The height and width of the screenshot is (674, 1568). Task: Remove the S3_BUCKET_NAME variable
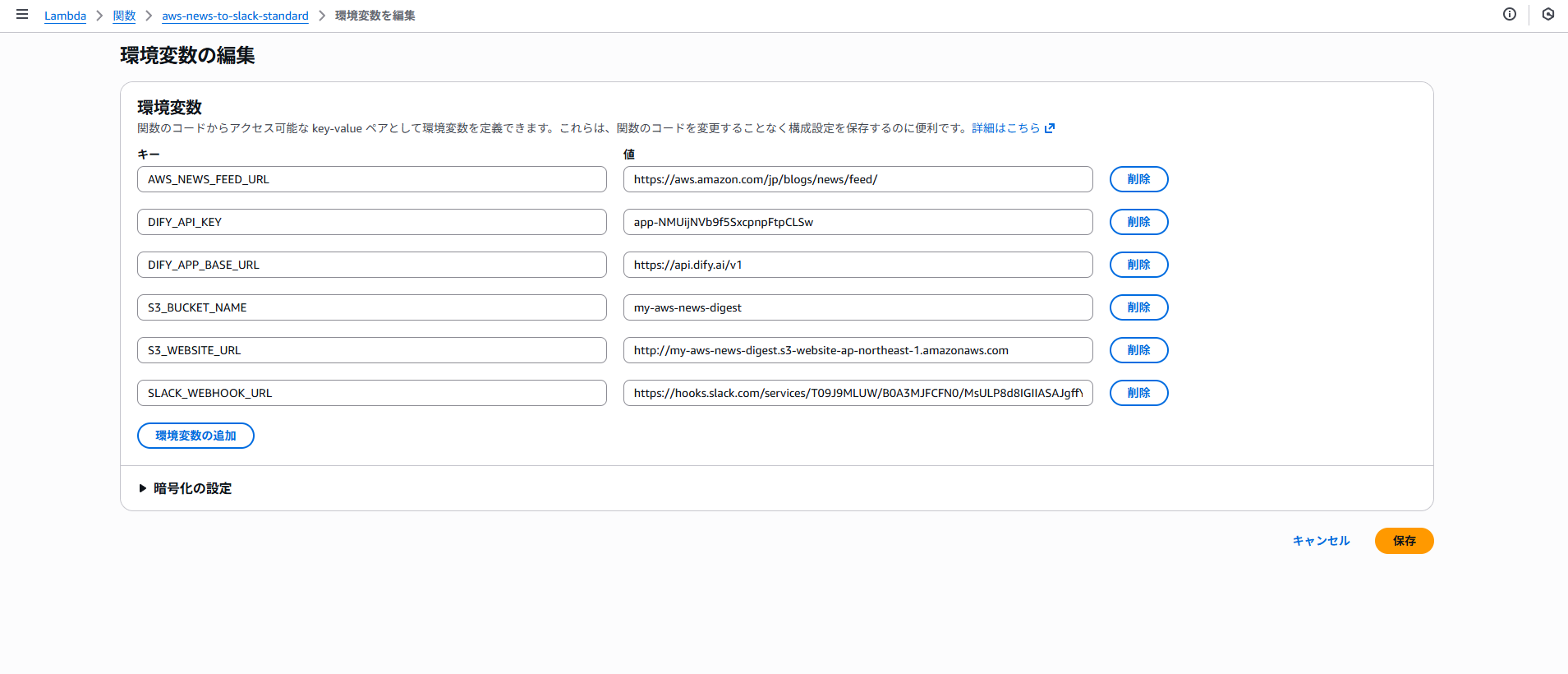point(1138,307)
